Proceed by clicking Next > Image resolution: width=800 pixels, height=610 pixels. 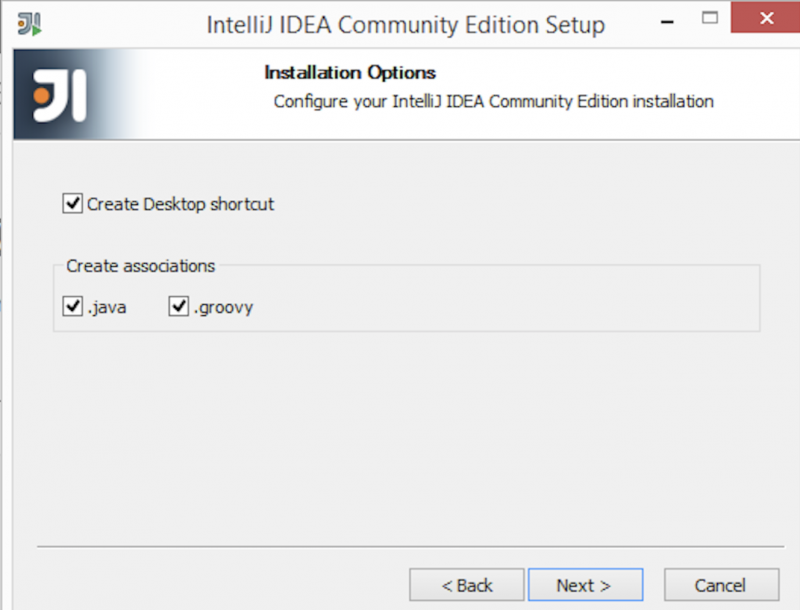coord(584,585)
